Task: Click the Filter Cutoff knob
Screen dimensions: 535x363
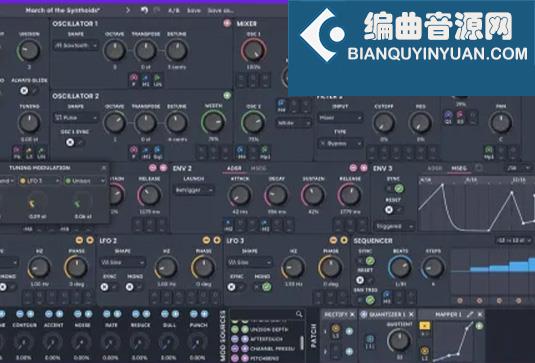Action: tap(384, 122)
